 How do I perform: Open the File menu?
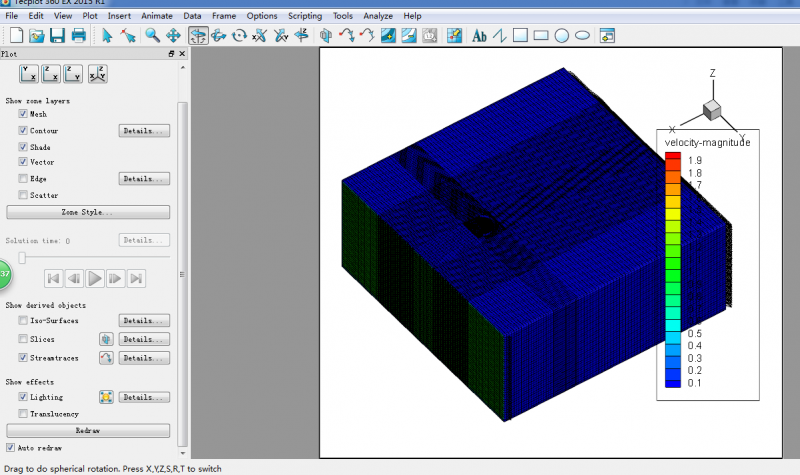tap(12, 16)
